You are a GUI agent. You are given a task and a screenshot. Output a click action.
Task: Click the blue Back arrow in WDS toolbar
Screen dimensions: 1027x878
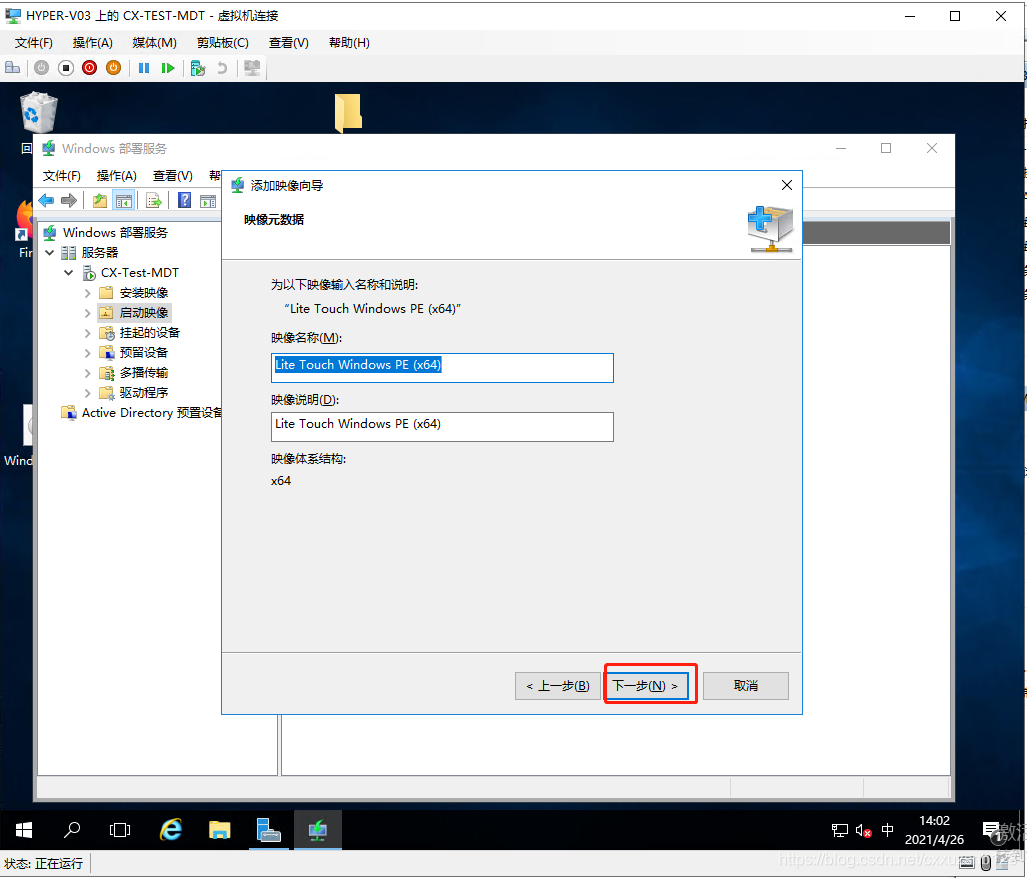47,200
